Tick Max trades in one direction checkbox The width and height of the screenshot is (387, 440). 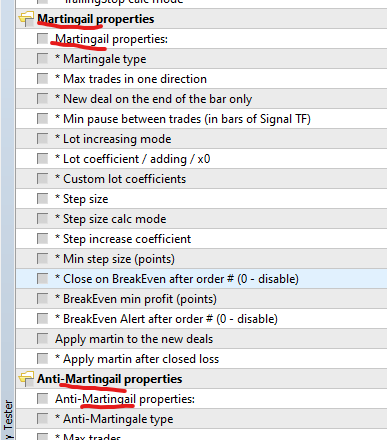42,79
